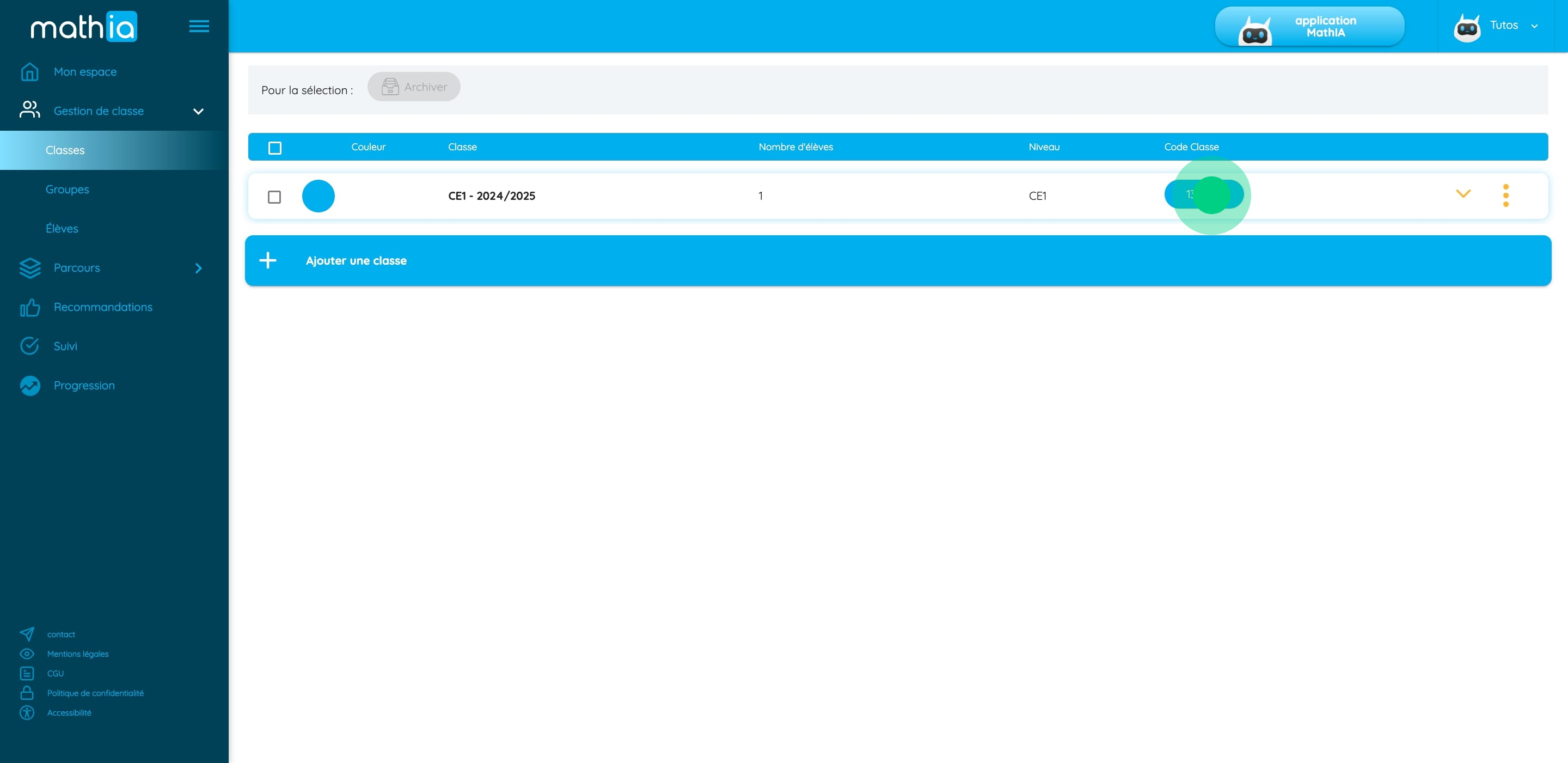Click the contact paper plane icon
Screen dimensions: 1568x763
pos(27,634)
